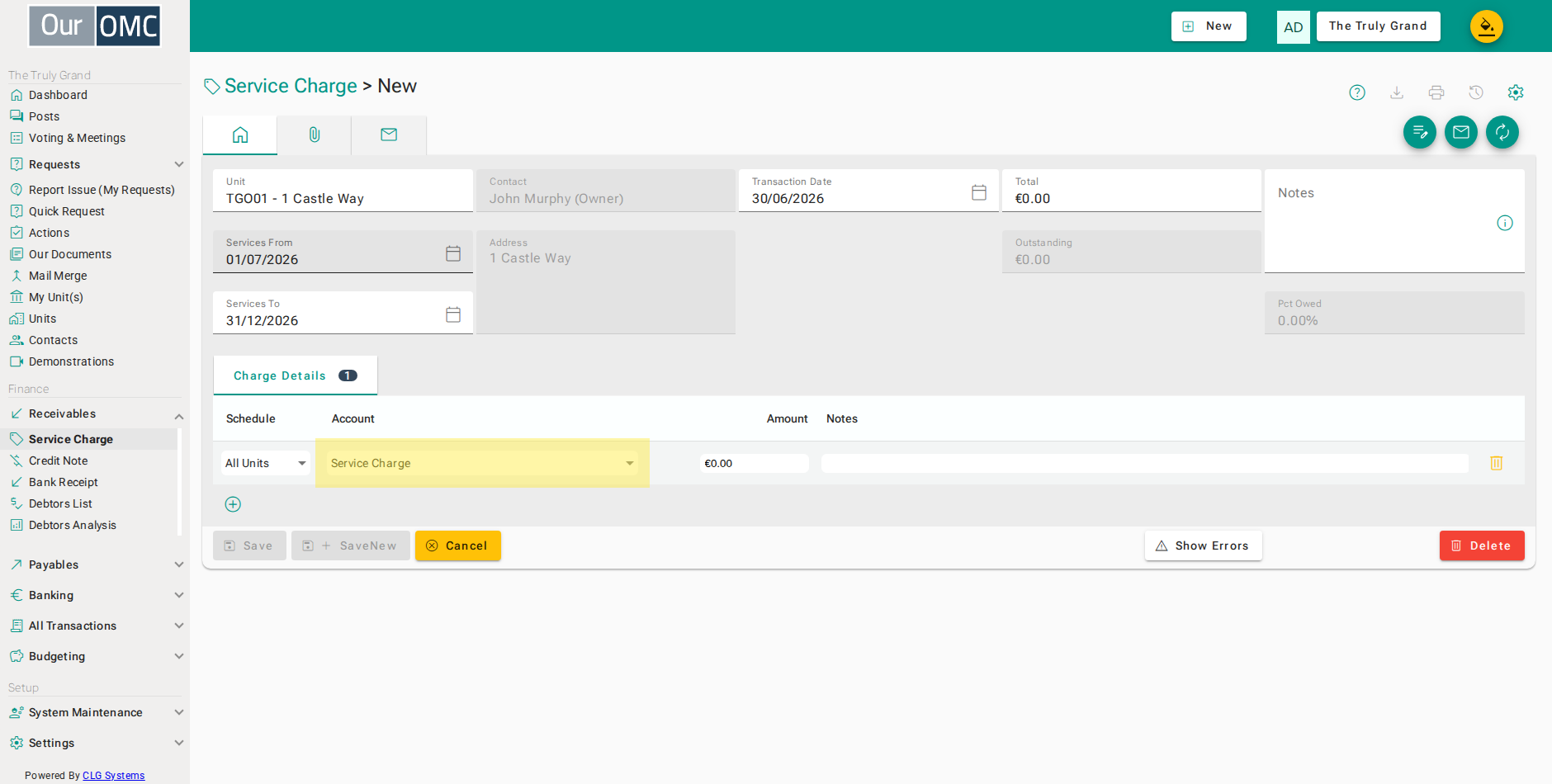Open Transaction Date calendar picker
The width and height of the screenshot is (1552, 784).
(979, 192)
